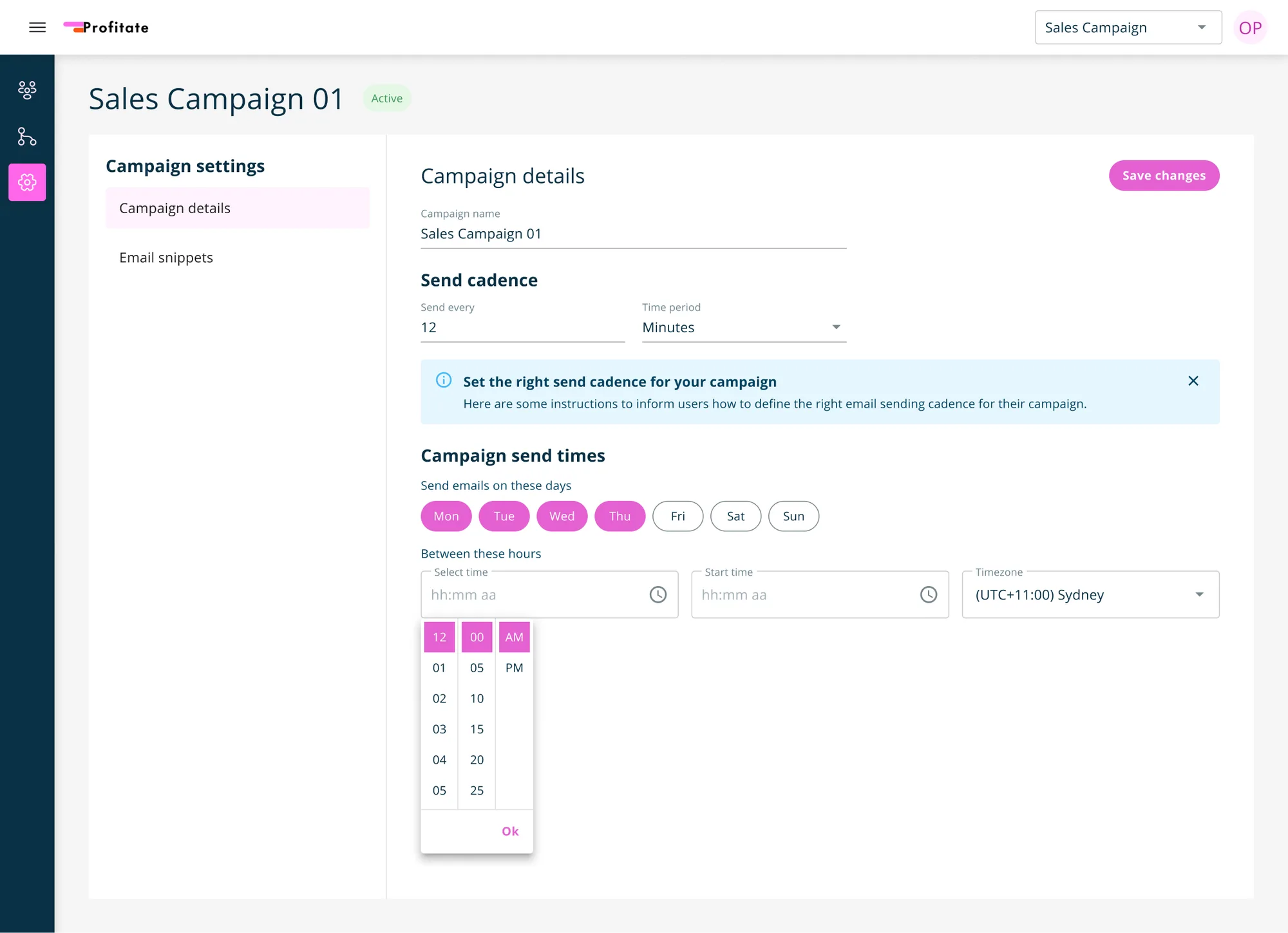Toggle Wed send day
Image resolution: width=1288 pixels, height=933 pixels.
(x=562, y=516)
